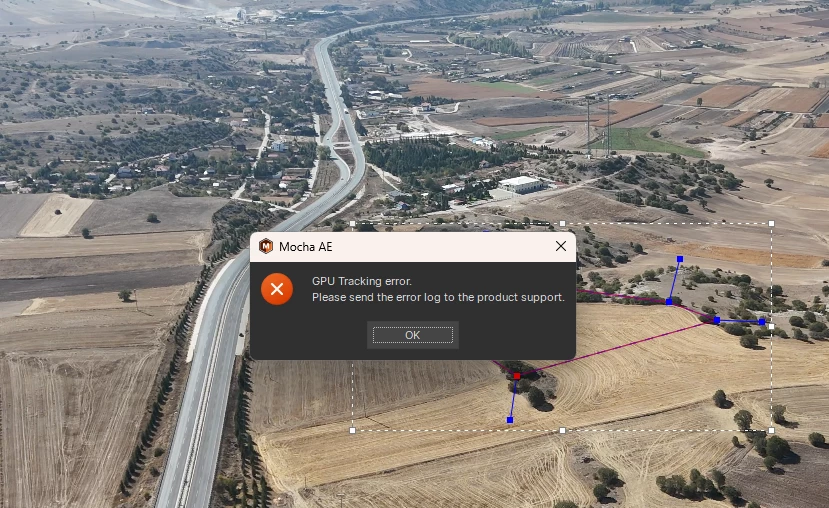829x508 pixels.
Task: Click the Mocha AE dialog title text
Action: click(x=306, y=247)
